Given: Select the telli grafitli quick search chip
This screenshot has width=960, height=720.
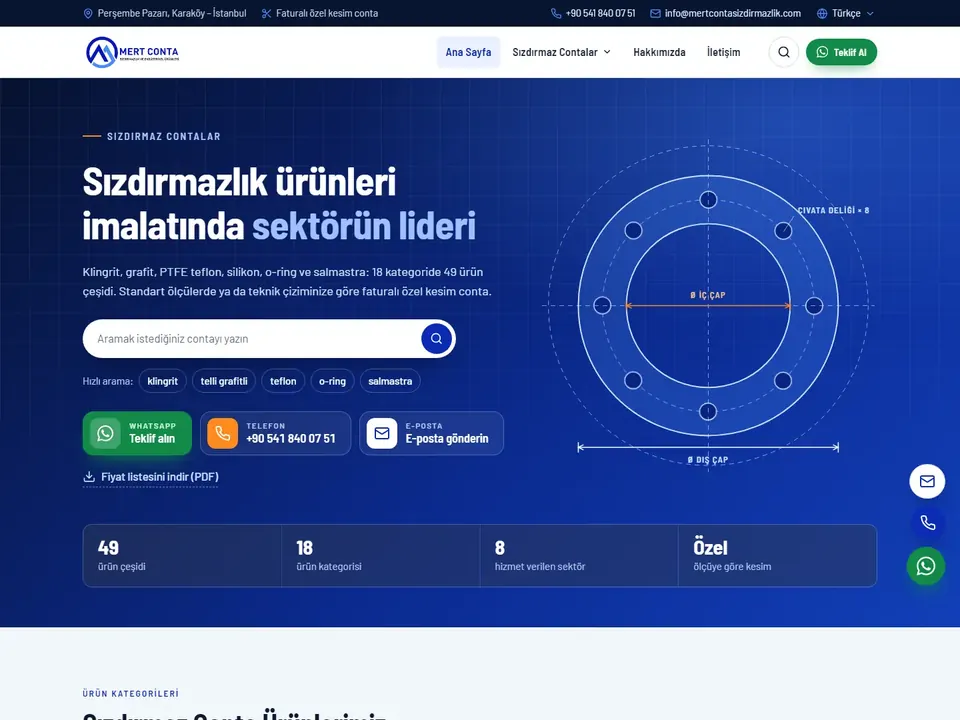Looking at the screenshot, I should (224, 381).
